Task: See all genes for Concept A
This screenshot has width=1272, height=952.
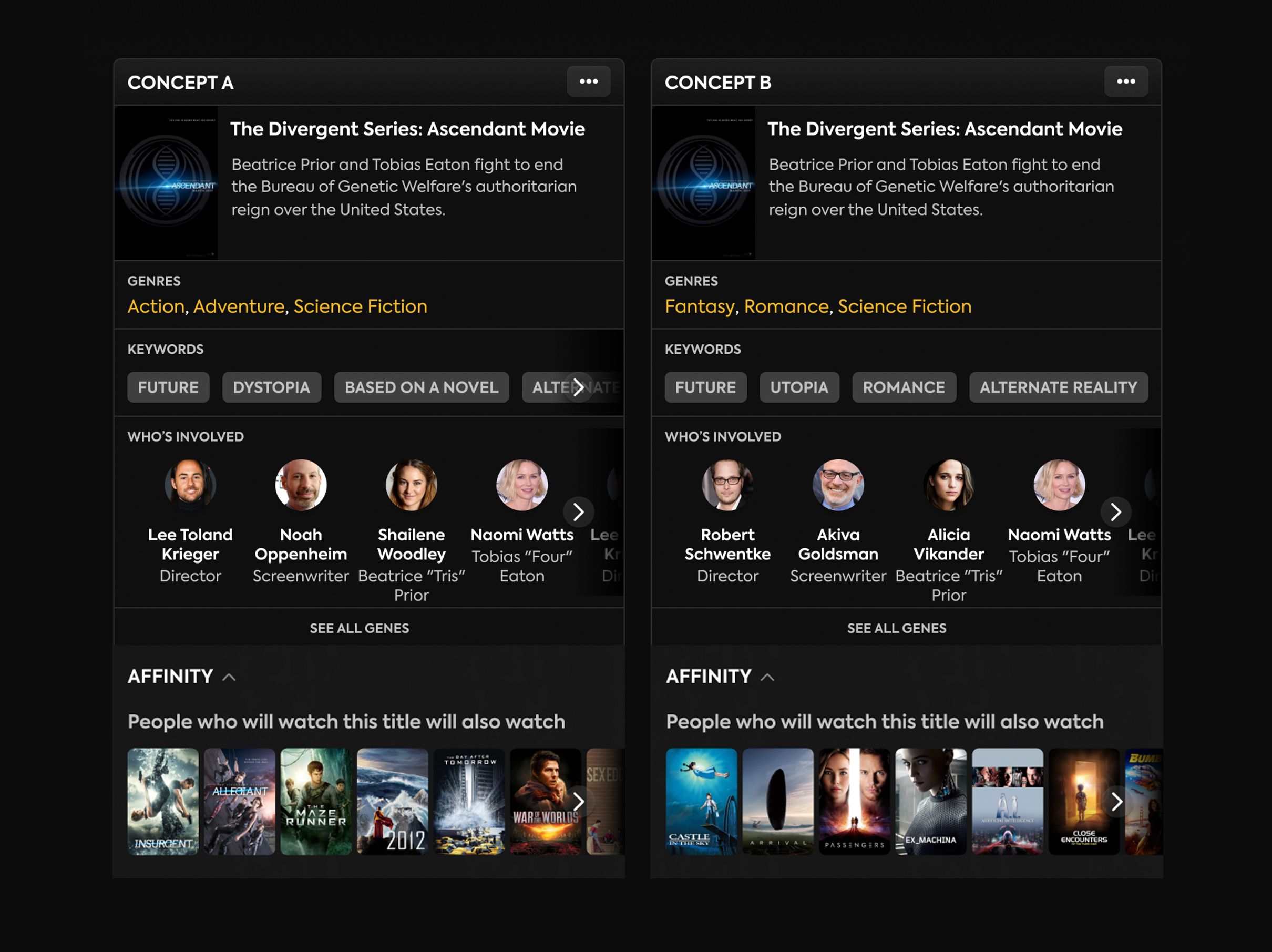Action: [x=360, y=628]
